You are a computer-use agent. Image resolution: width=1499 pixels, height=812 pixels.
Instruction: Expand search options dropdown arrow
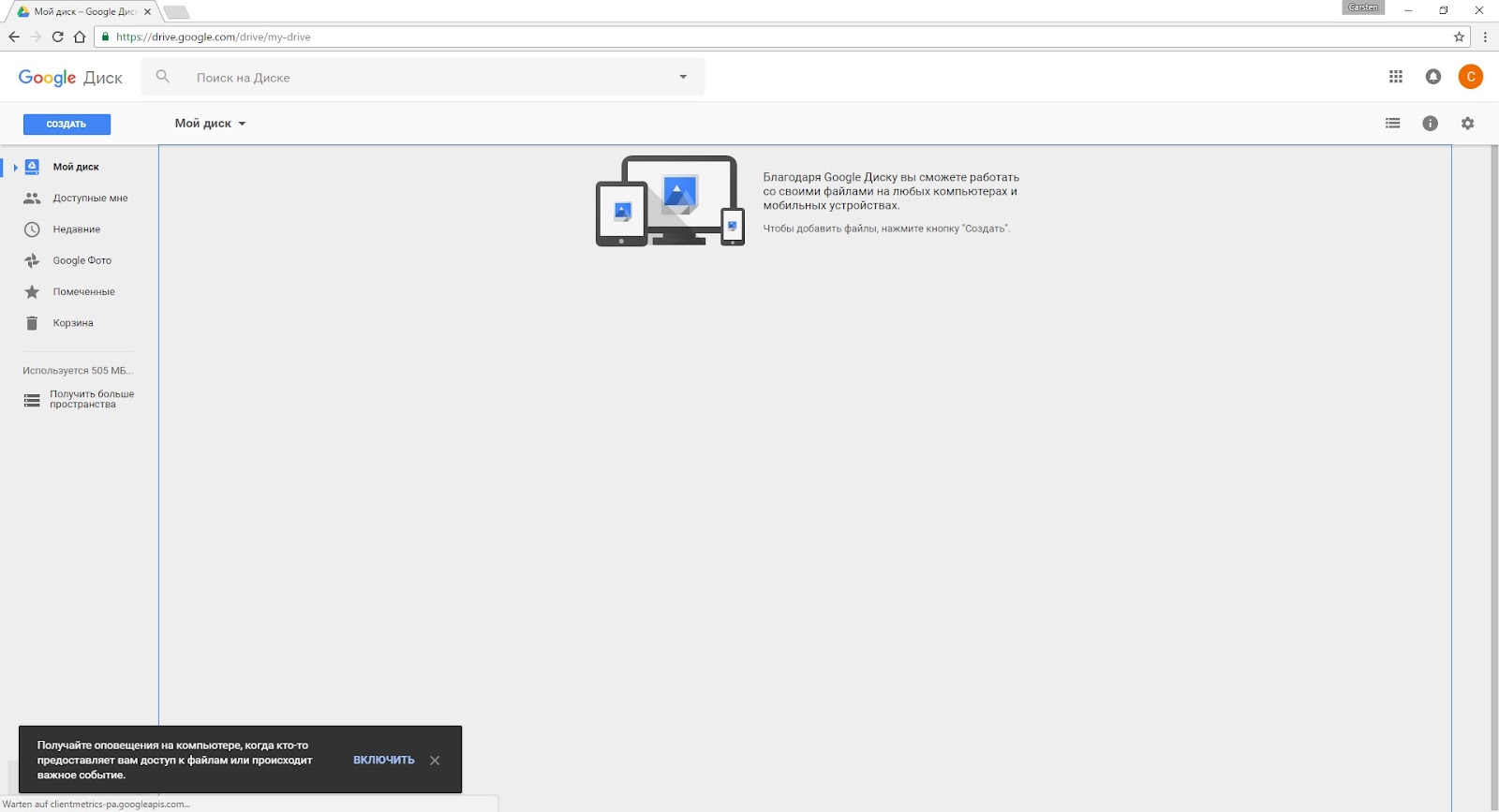coord(683,77)
